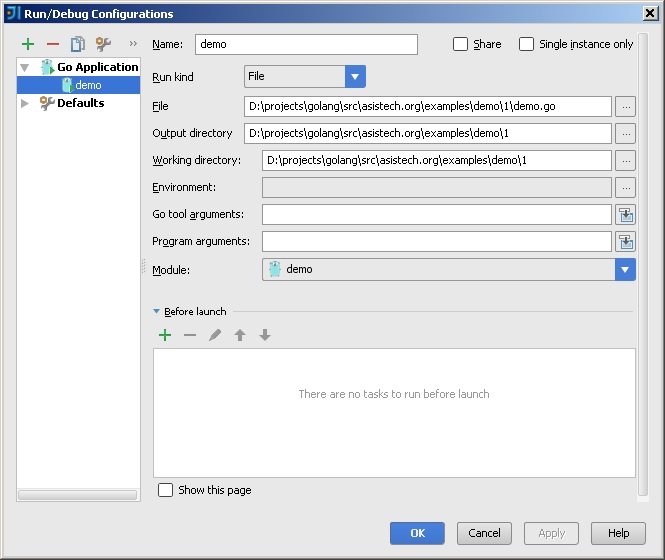Expand the Defaults tree node
The image size is (665, 560).
[25, 103]
